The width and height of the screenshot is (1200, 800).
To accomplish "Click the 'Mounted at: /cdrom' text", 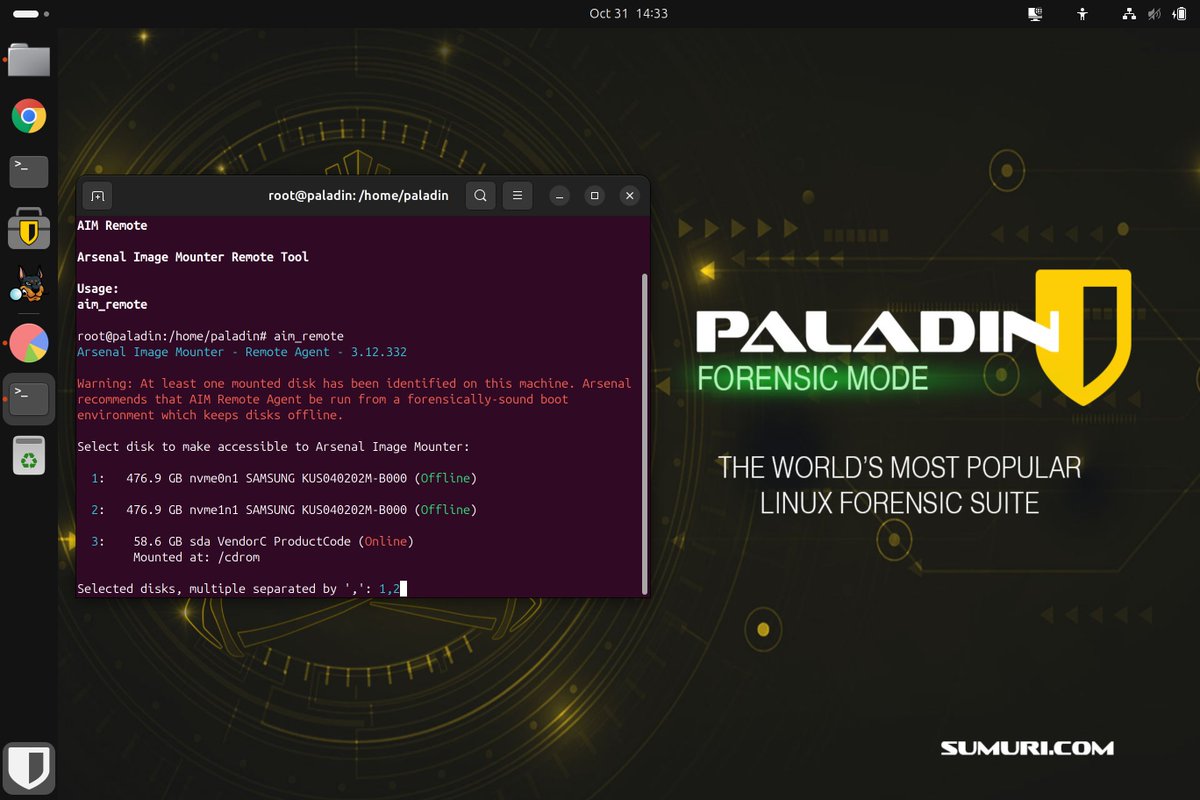I will pos(196,558).
